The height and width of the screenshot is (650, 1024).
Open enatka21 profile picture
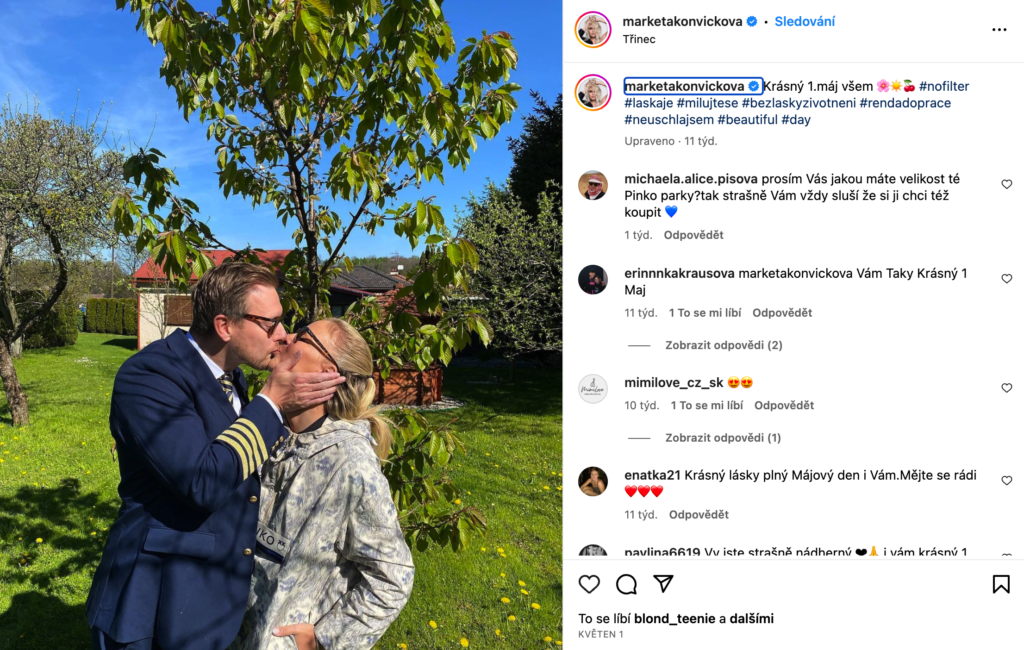[593, 481]
